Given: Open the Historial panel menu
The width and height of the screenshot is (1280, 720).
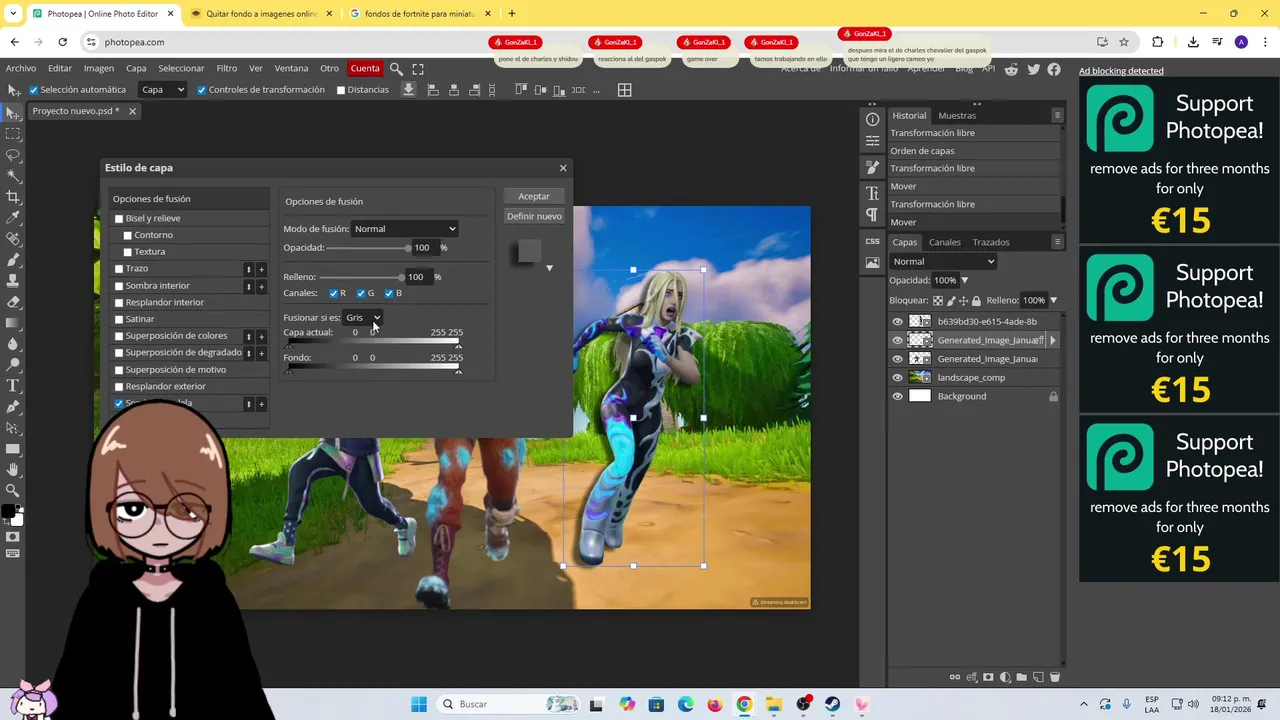Looking at the screenshot, I should tap(1057, 116).
